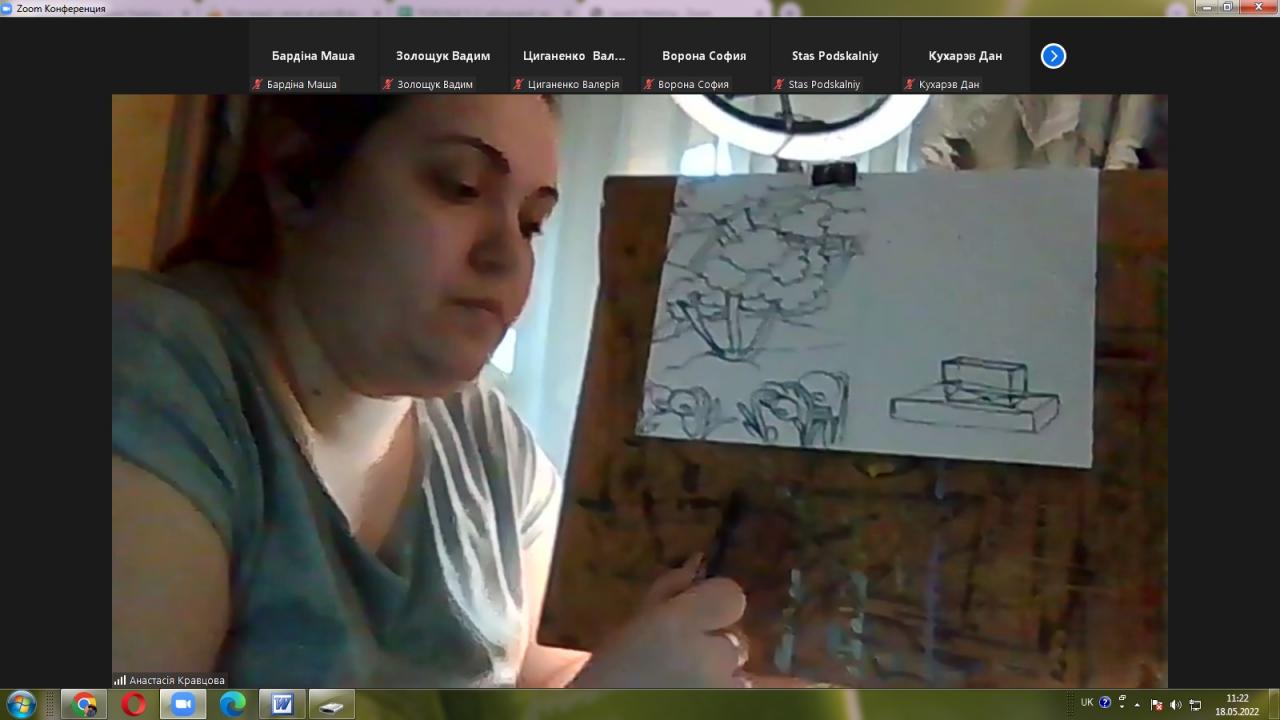The image size is (1280, 720).
Task: Show next participants with blue arrow button
Action: [x=1053, y=56]
